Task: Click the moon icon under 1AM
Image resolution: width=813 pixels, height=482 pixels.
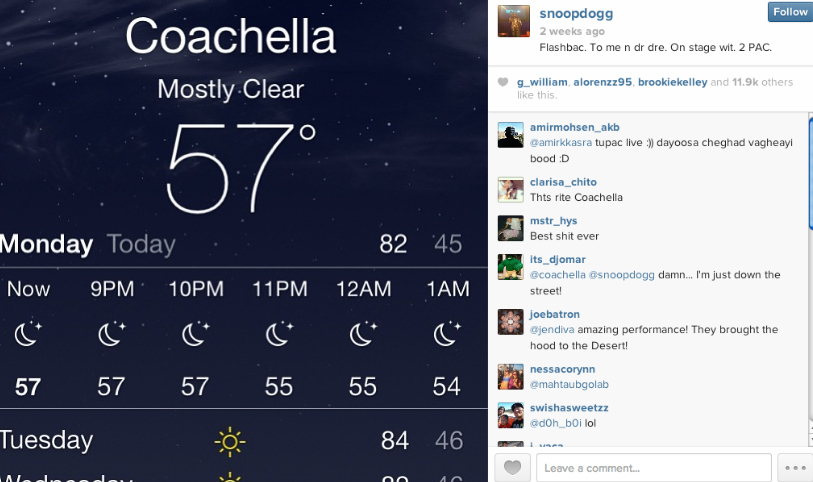Action: [x=447, y=334]
